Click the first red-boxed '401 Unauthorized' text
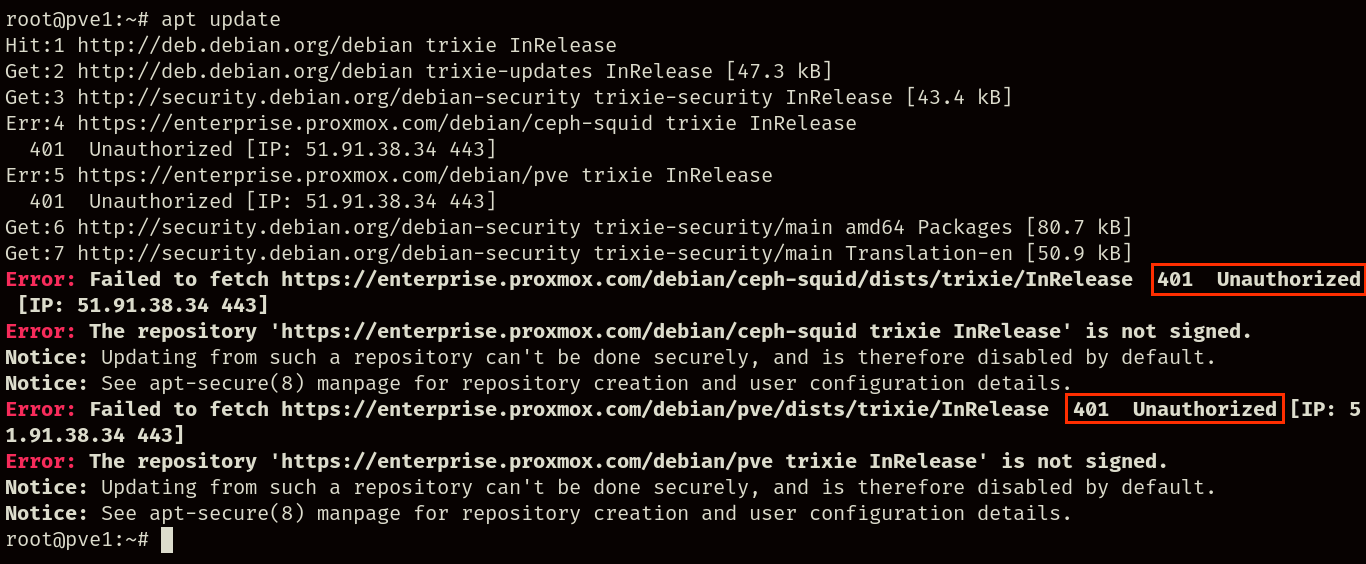 1258,280
